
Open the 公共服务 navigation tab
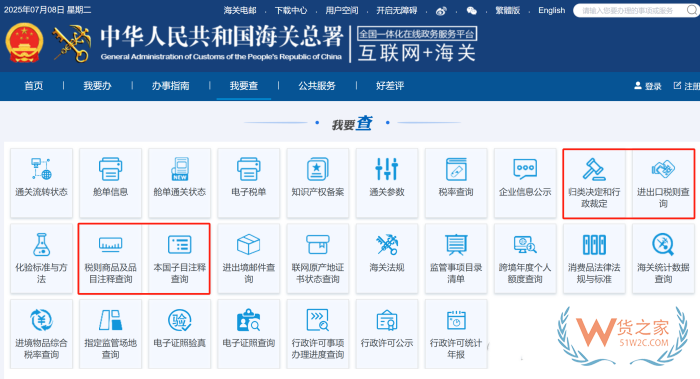317,86
